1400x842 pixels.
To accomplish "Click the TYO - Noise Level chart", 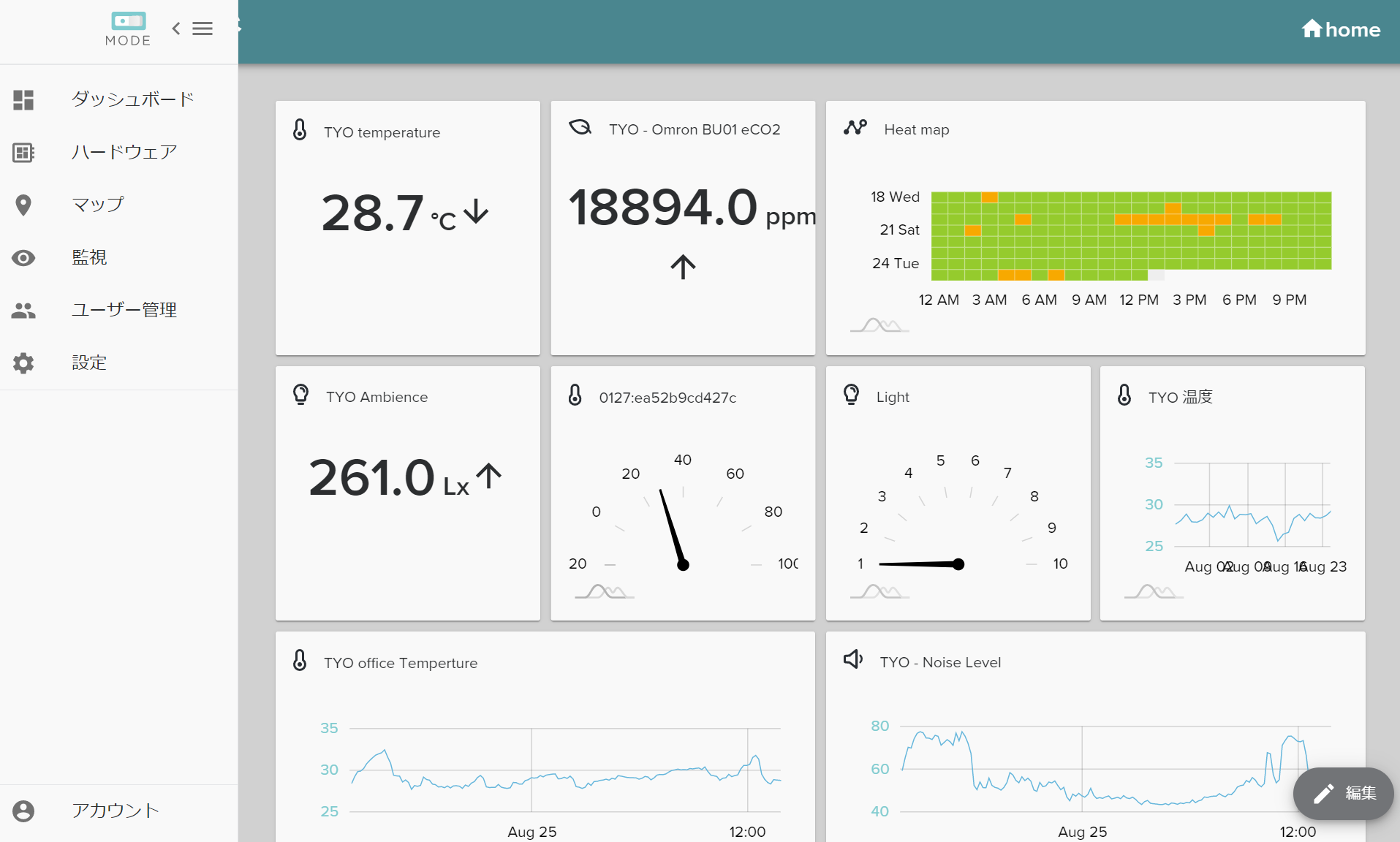I will [x=1095, y=767].
